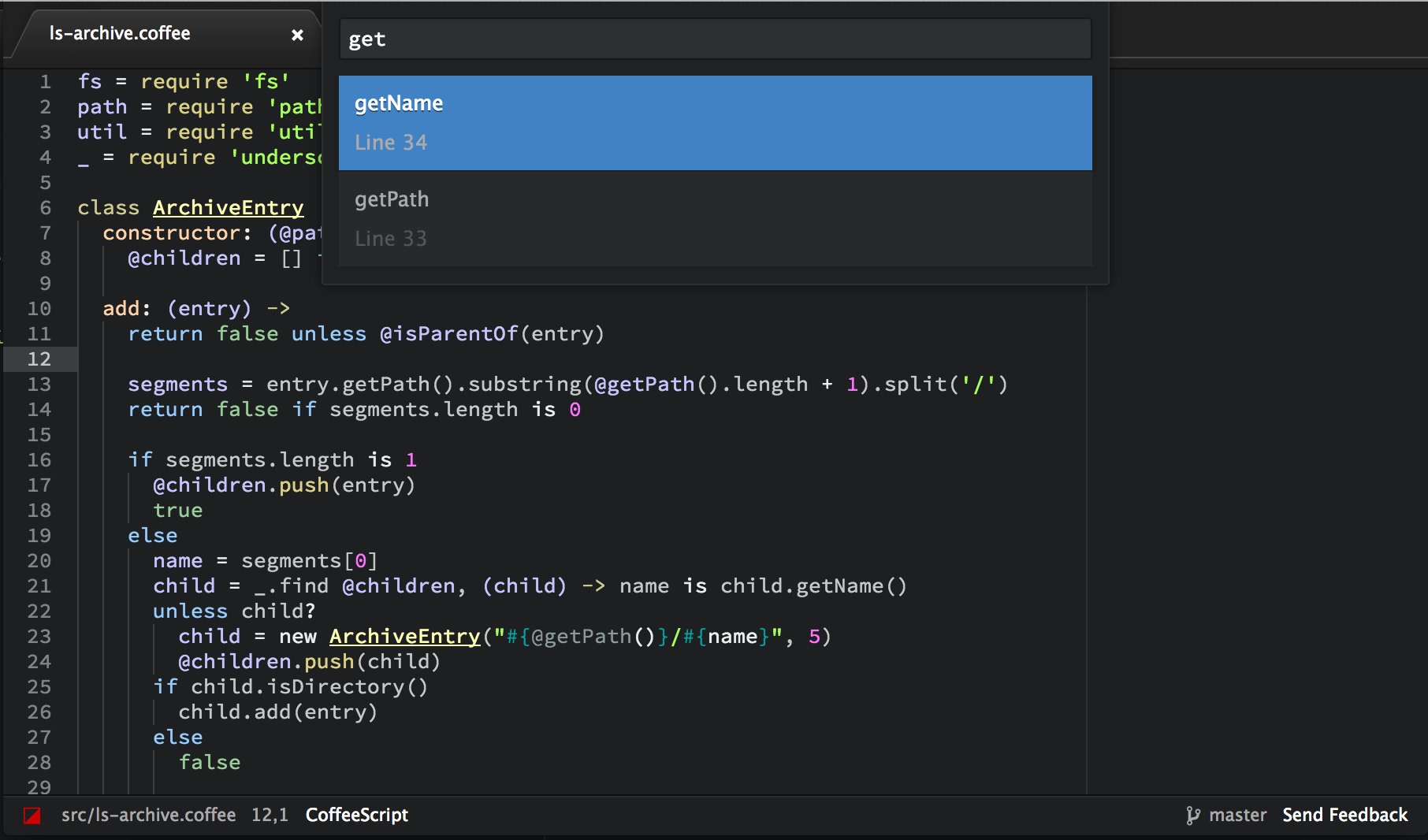Viewport: 1428px width, 840px height.
Task: Click the red status indicator icon
Action: (x=32, y=816)
